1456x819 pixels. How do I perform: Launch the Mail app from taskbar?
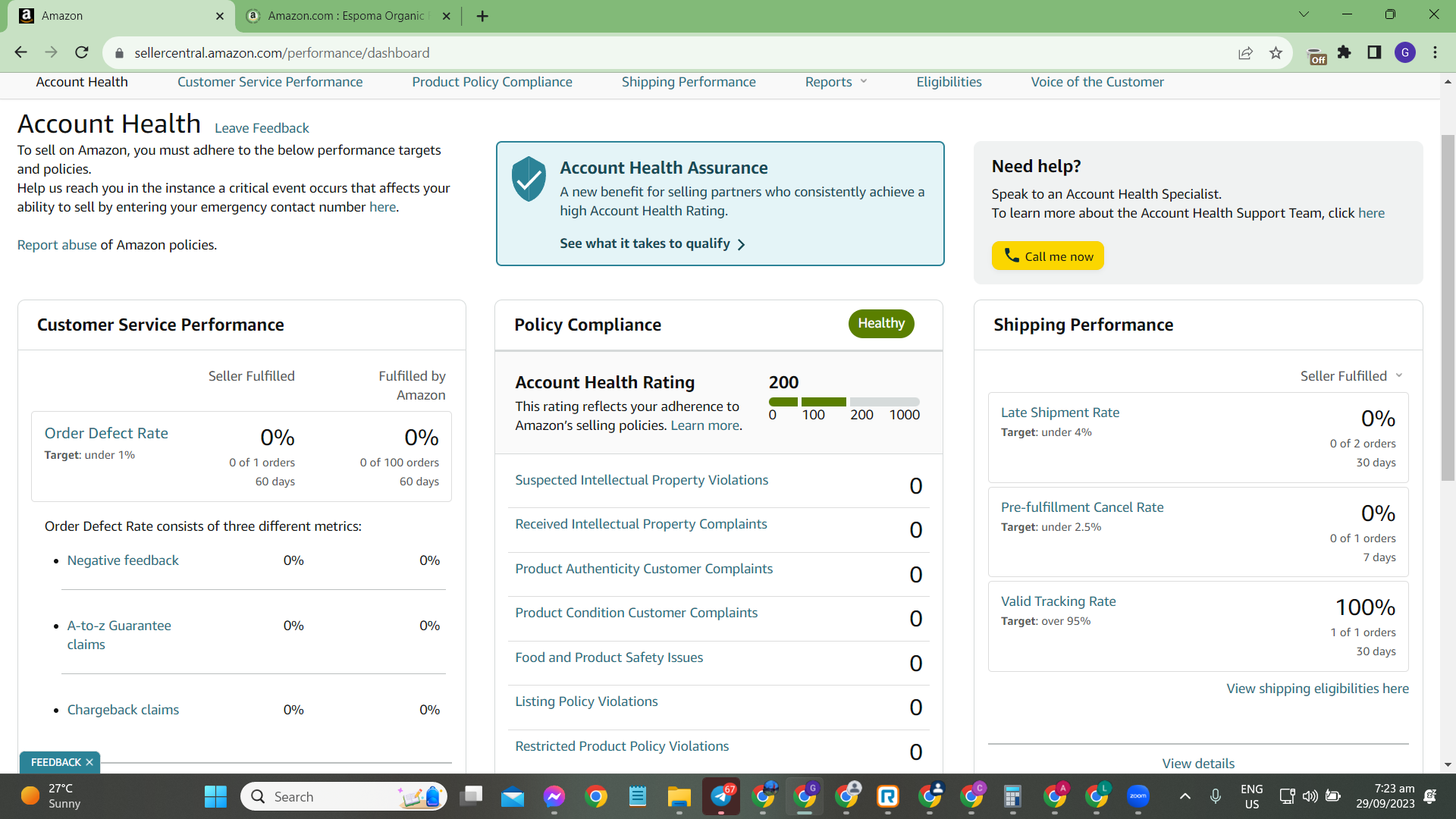(x=513, y=796)
